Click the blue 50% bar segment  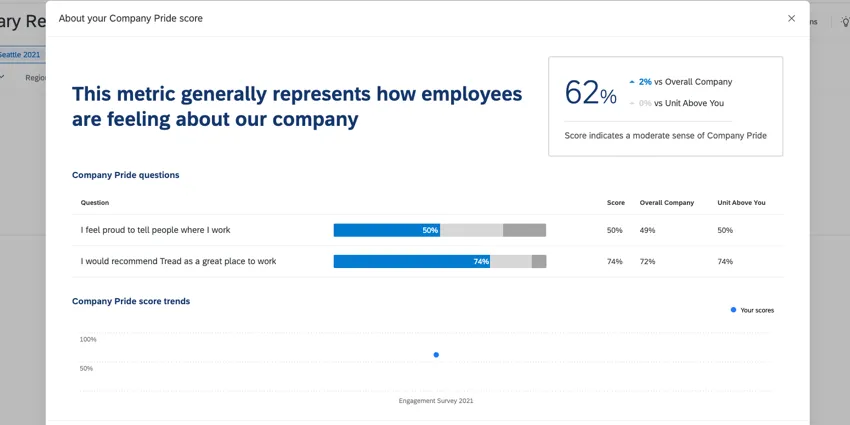click(x=386, y=230)
